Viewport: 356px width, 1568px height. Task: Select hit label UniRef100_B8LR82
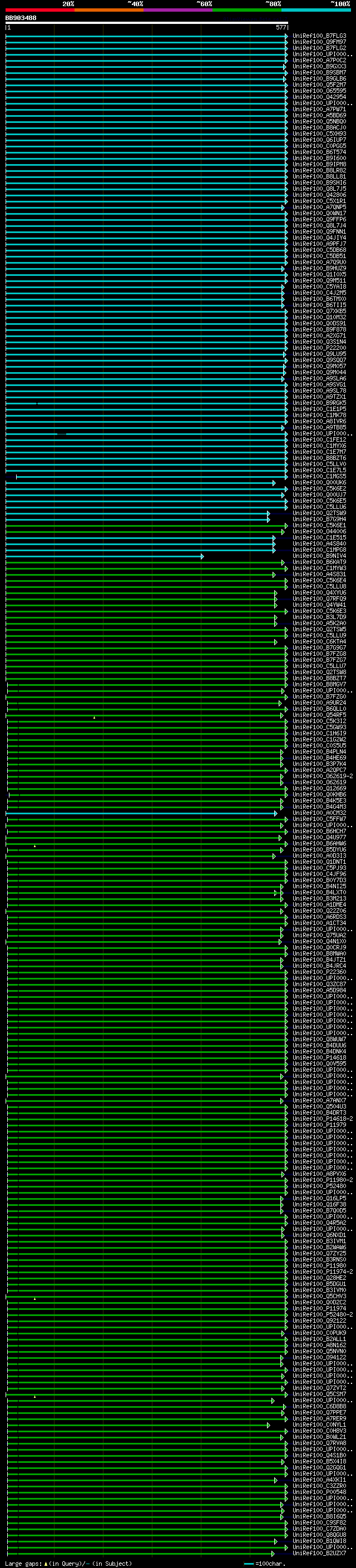pyautogui.click(x=319, y=171)
